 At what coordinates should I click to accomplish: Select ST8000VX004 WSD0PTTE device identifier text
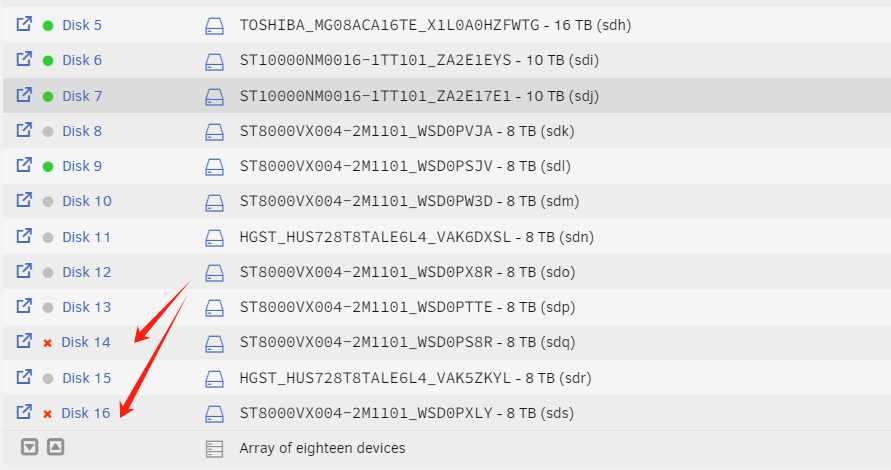click(x=366, y=307)
